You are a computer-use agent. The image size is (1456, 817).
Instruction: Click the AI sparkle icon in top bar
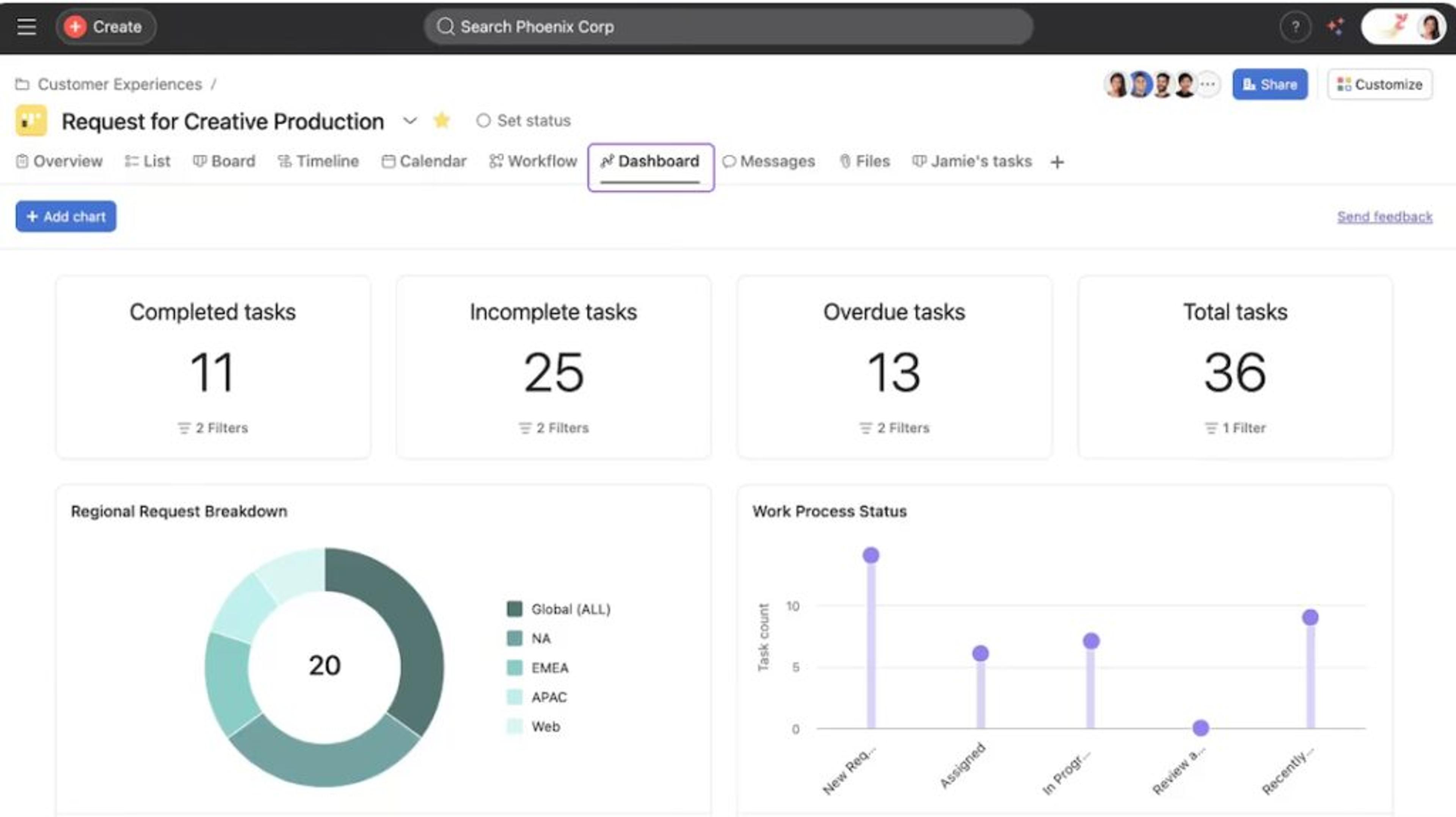1336,27
